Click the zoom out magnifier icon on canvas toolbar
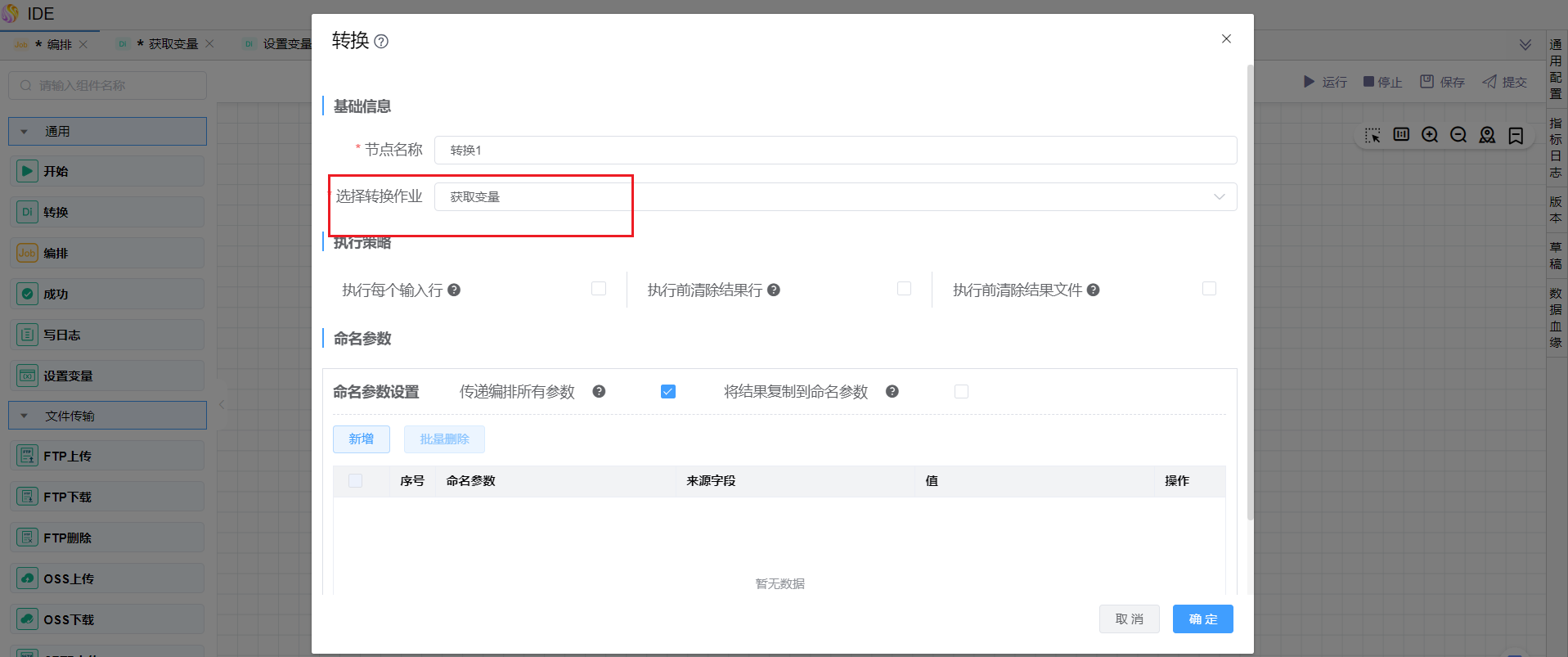 (1458, 135)
